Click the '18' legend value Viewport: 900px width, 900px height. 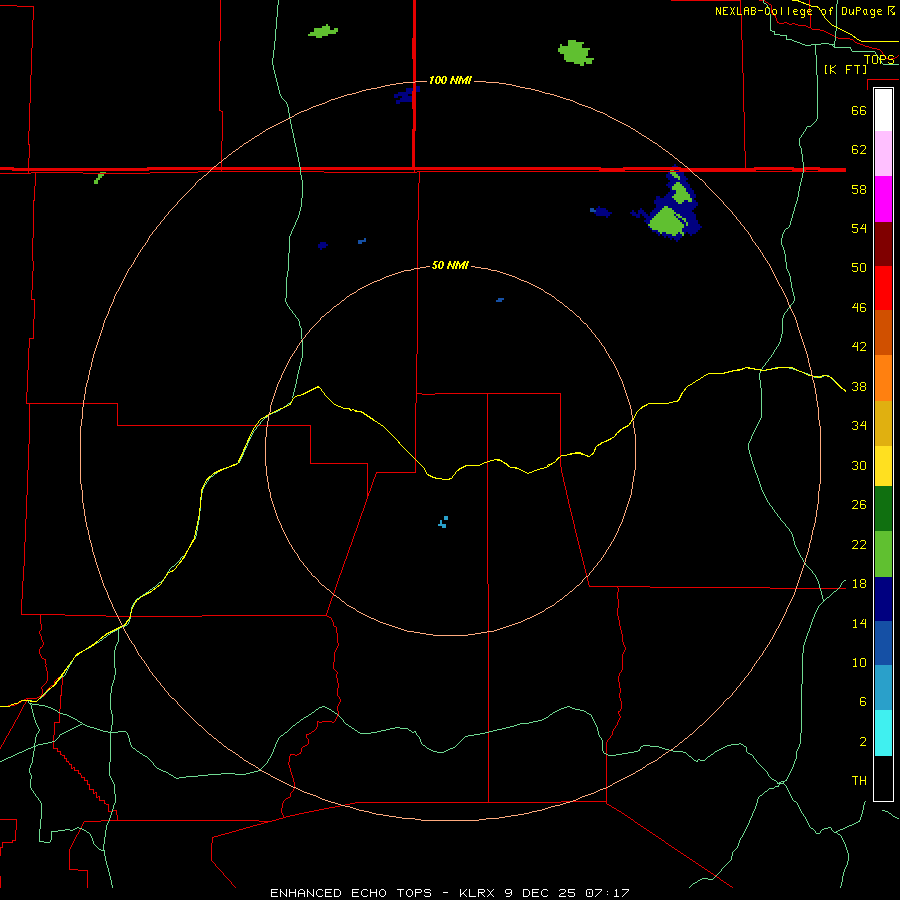coord(859,584)
